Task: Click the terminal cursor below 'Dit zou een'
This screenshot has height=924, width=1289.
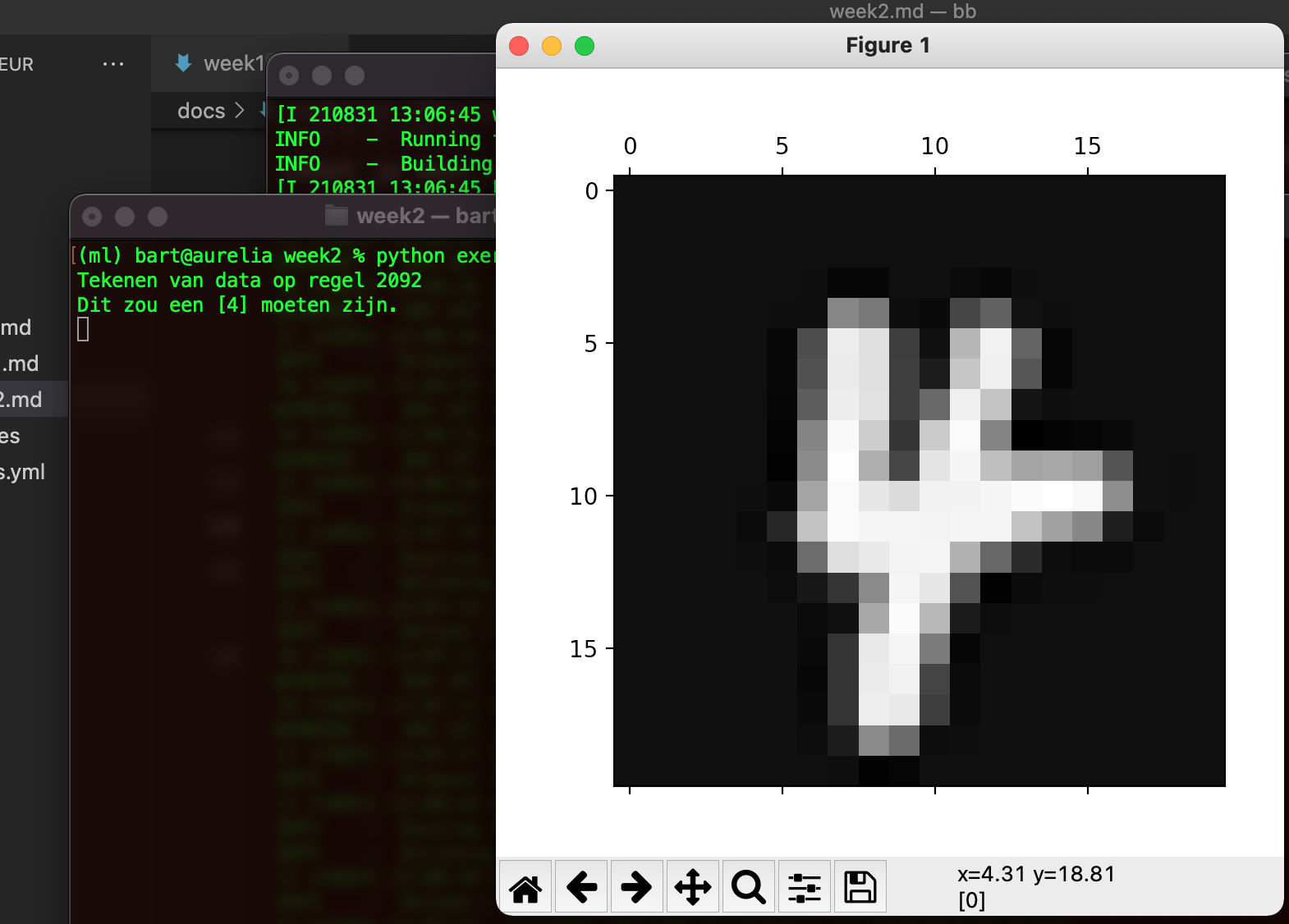Action: (83, 329)
